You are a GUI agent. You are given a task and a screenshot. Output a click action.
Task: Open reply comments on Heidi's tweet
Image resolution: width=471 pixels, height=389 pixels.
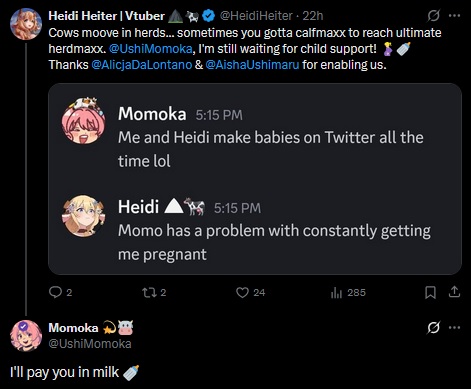coord(60,292)
